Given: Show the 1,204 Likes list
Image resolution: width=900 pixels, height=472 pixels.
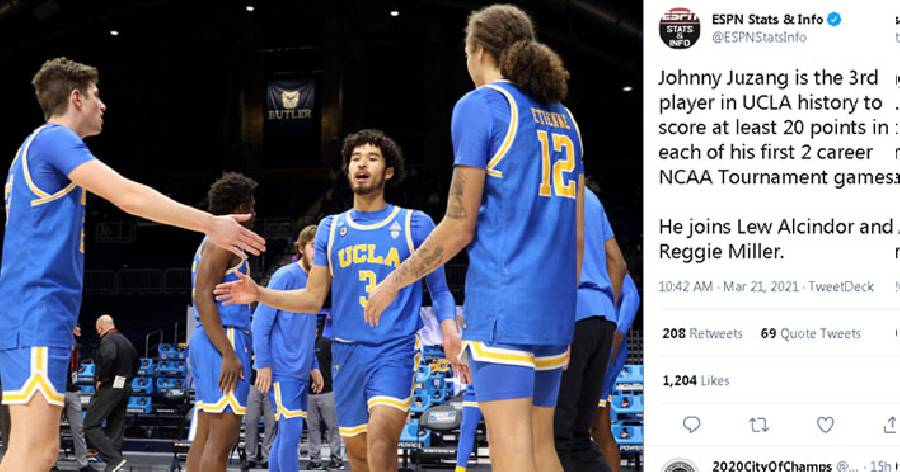Looking at the screenshot, I should coord(696,380).
